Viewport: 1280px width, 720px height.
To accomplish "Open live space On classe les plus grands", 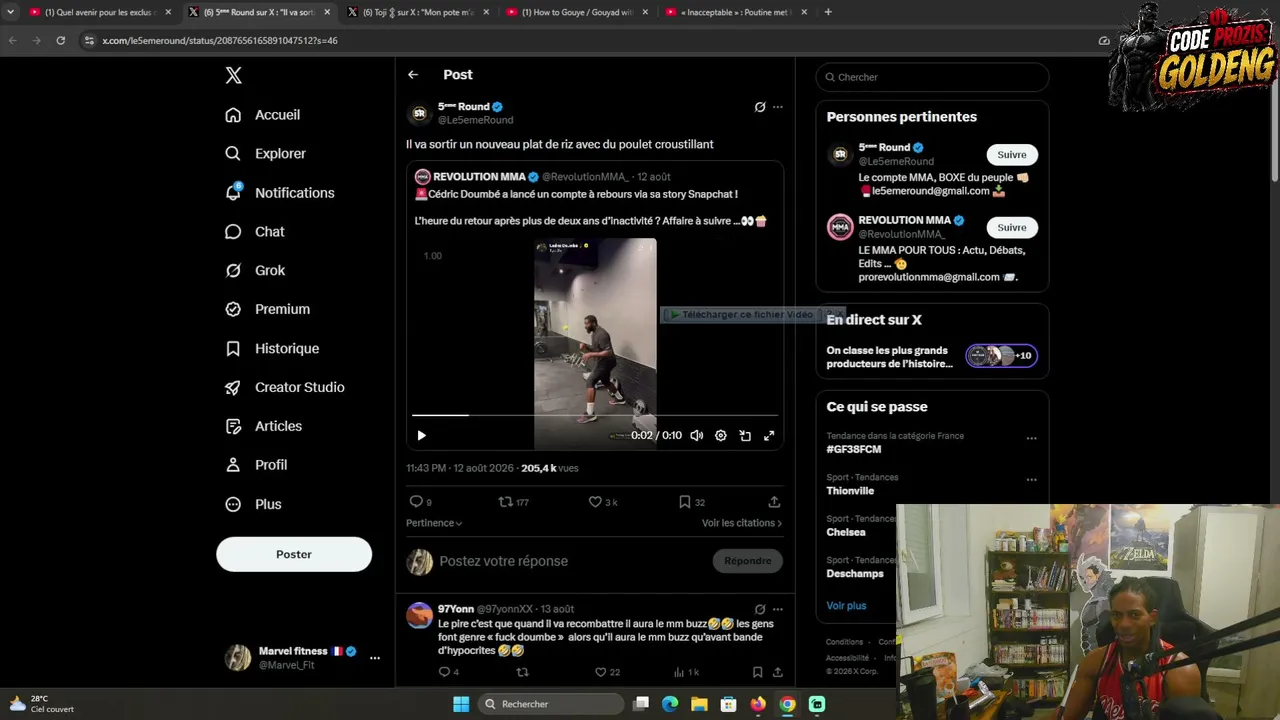I will coord(932,357).
